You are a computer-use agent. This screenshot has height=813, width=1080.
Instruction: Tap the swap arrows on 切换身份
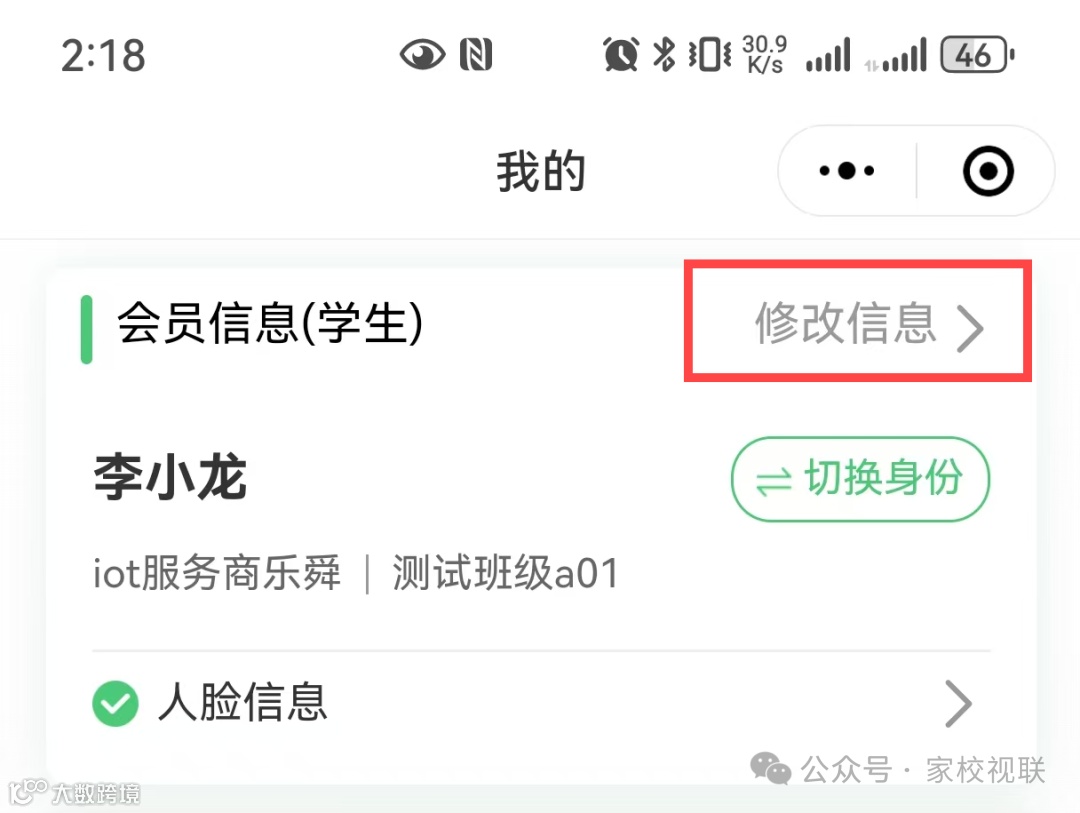tap(773, 482)
